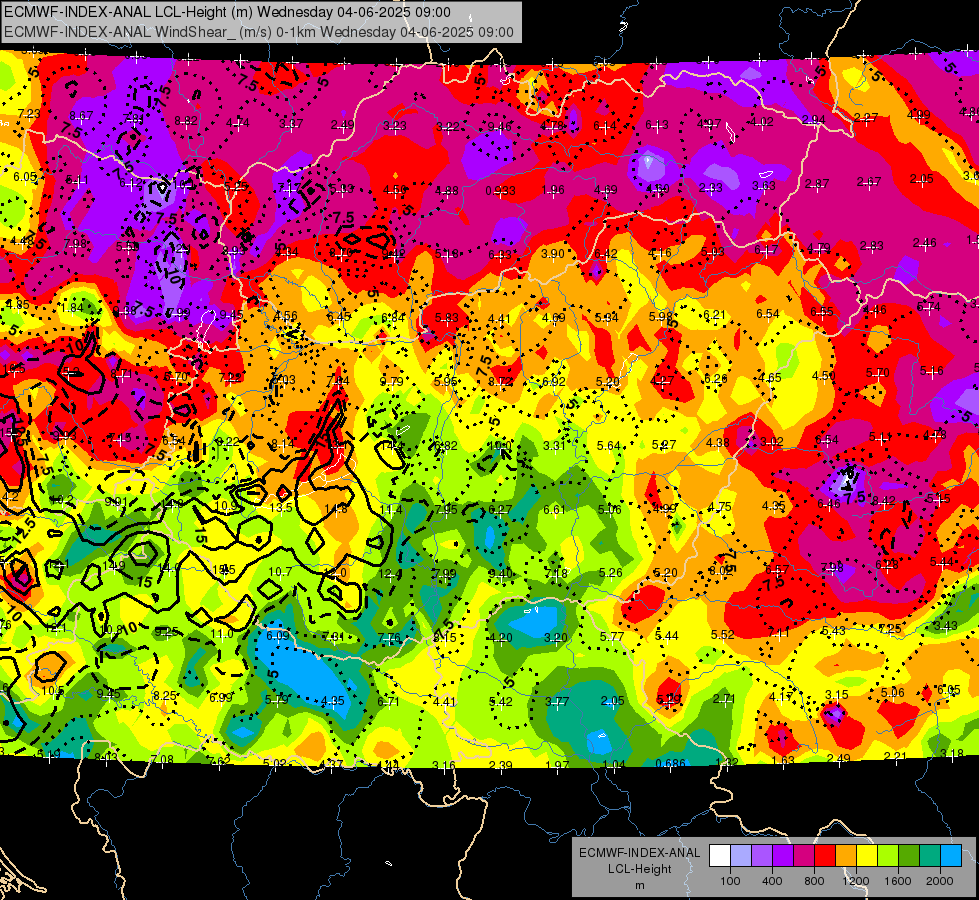This screenshot has width=979, height=900.
Task: Click the dark green legend swatch
Action: pos(909,856)
